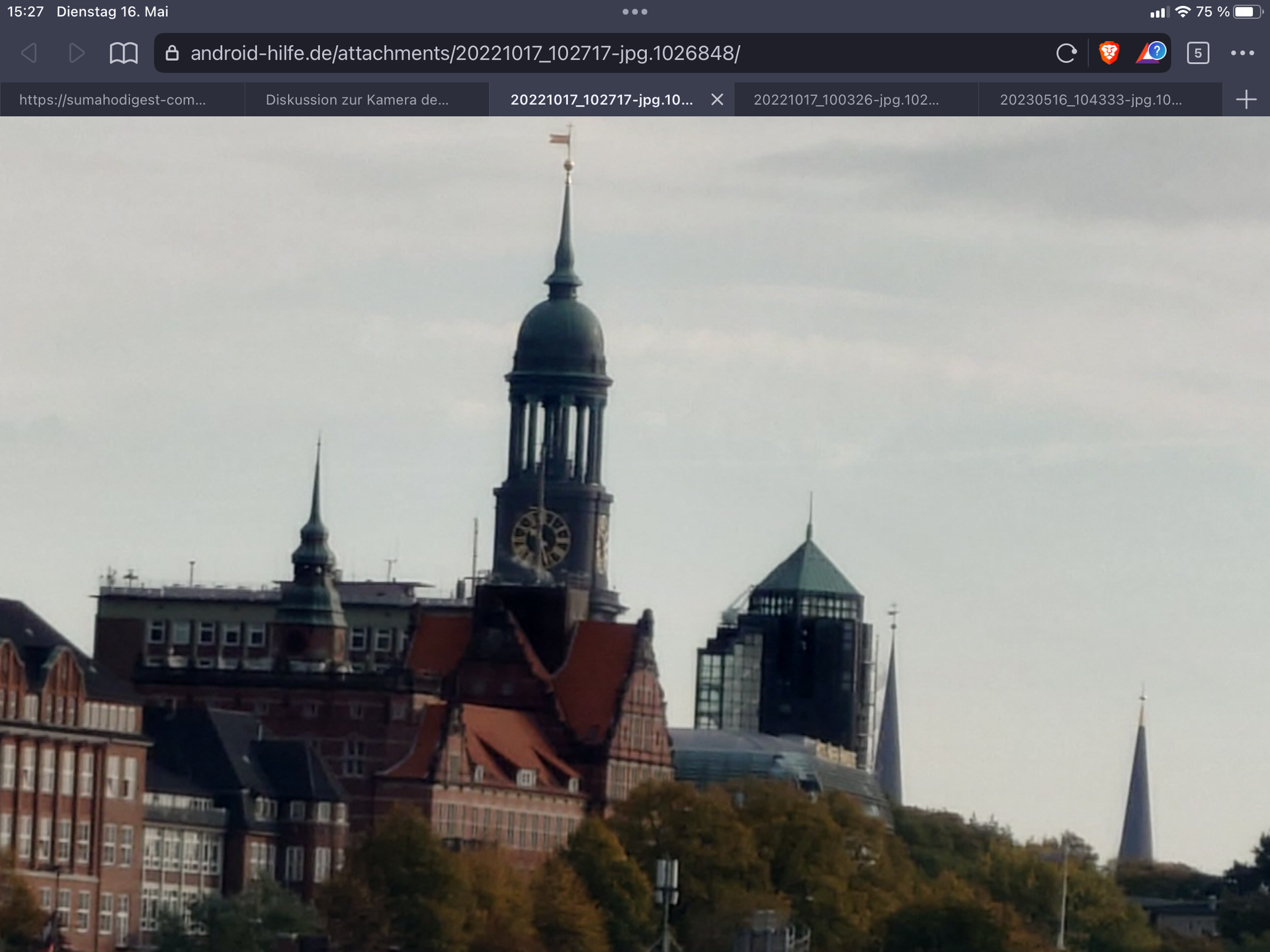1270x952 pixels.
Task: Tap the battery indicator in status bar
Action: (1248, 12)
